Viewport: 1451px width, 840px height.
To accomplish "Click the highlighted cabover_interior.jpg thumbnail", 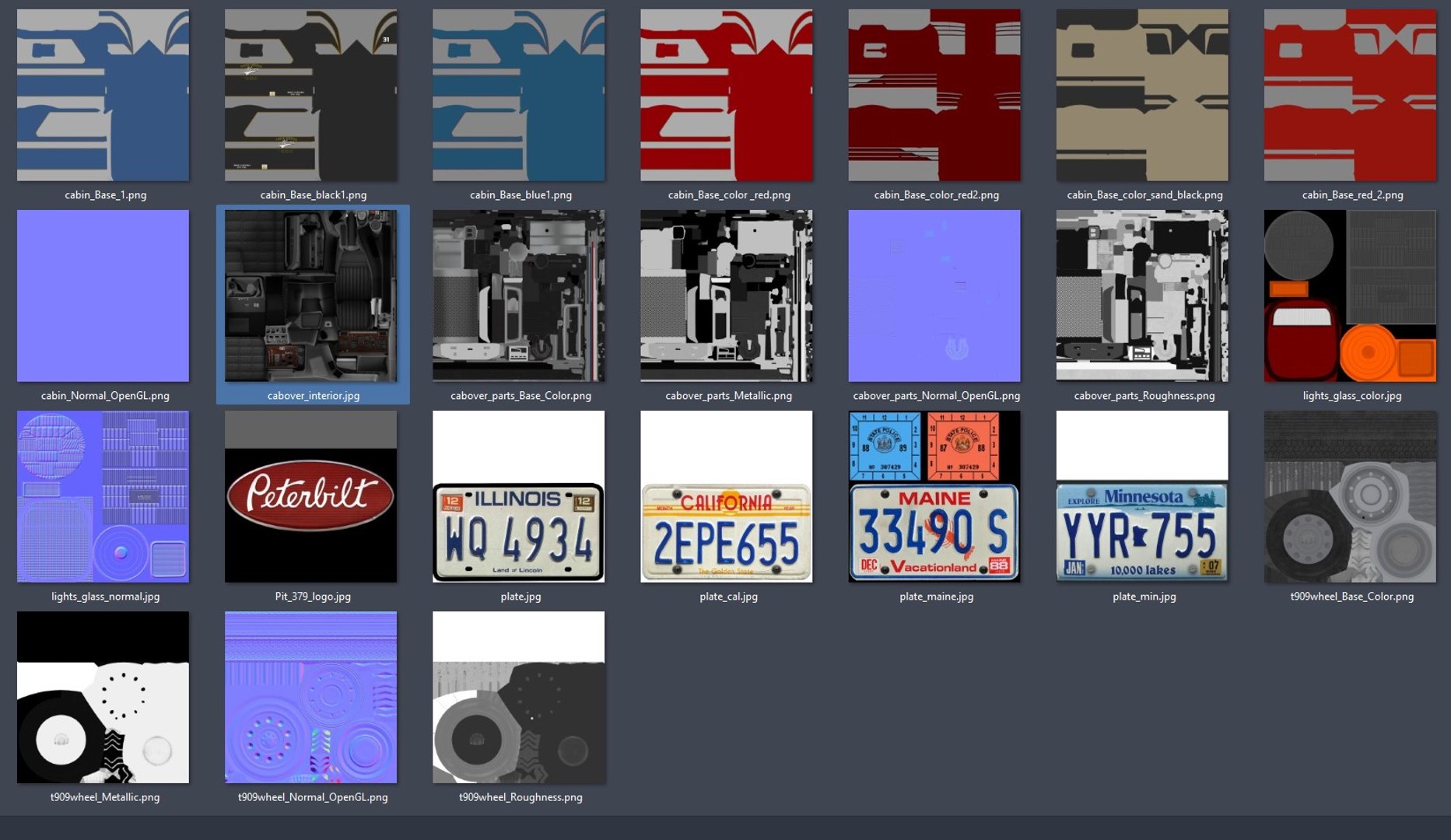I will coord(310,296).
